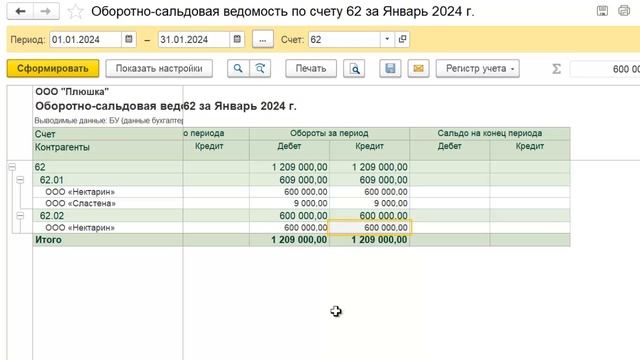Select the row for account 62
640x360 pixels.
(x=301, y=167)
